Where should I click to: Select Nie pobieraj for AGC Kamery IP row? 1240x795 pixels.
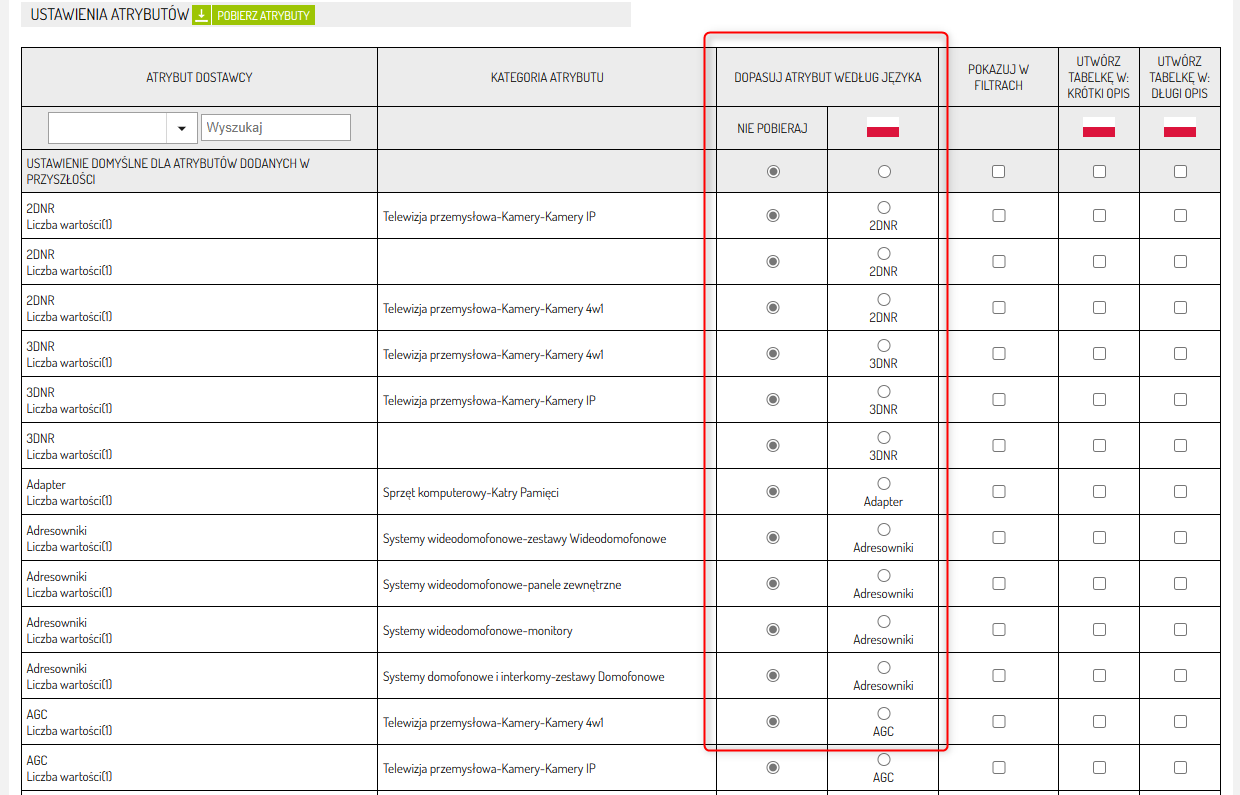pos(773,768)
